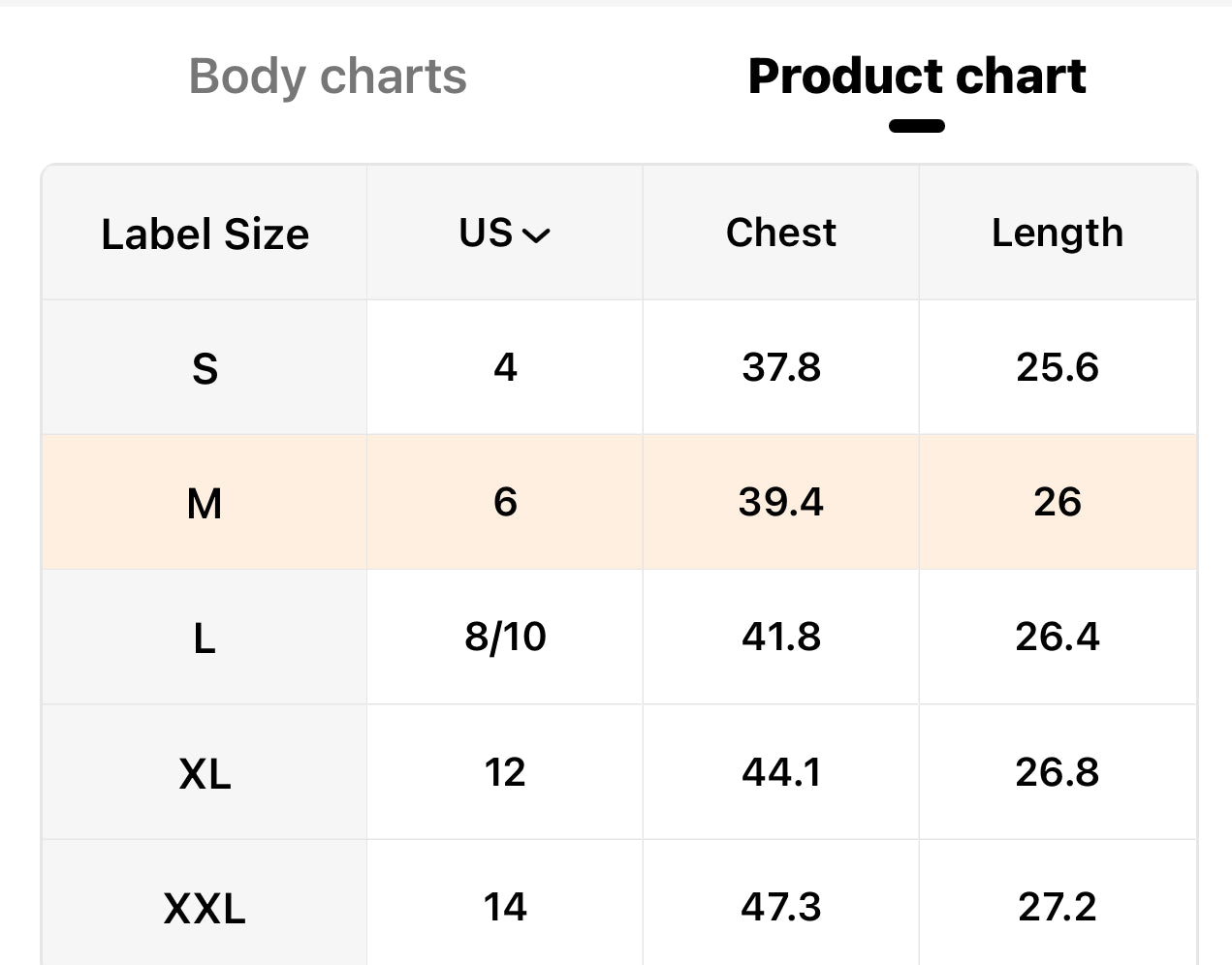Select the L label size row
This screenshot has width=1232, height=965.
[205, 638]
